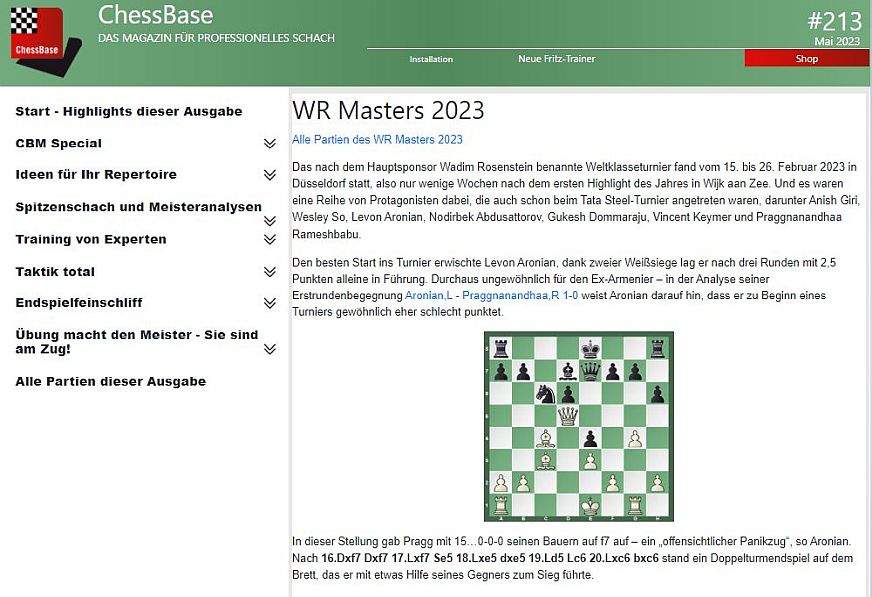The image size is (872, 597).
Task: Expand the Taktik total chevron
Action: point(269,272)
